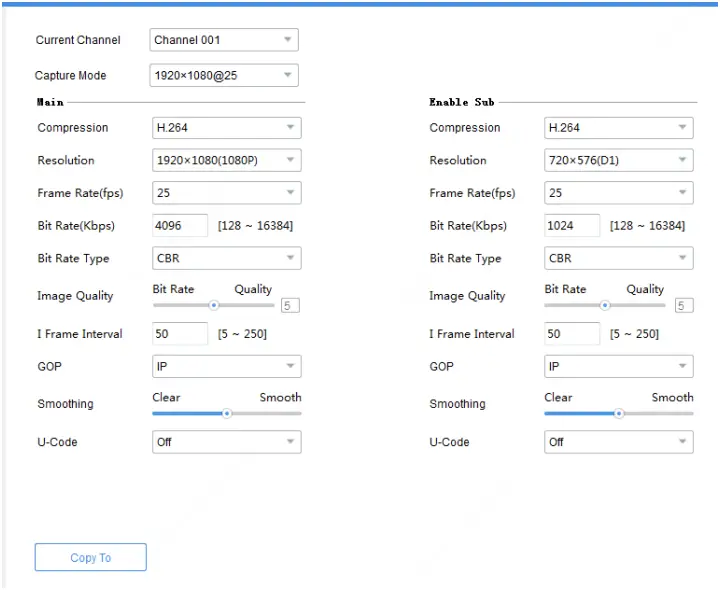
Task: Click the Enable Sub heading
Action: (x=461, y=102)
